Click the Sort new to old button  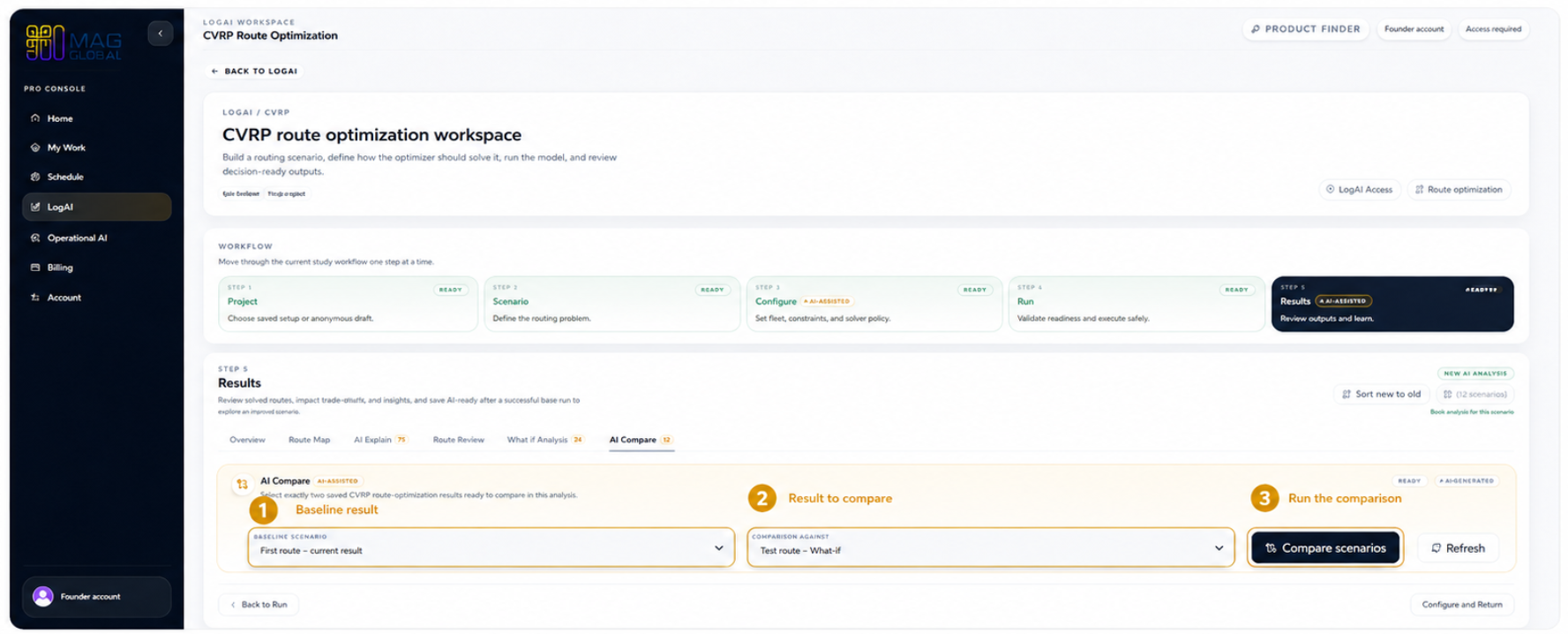point(1381,395)
